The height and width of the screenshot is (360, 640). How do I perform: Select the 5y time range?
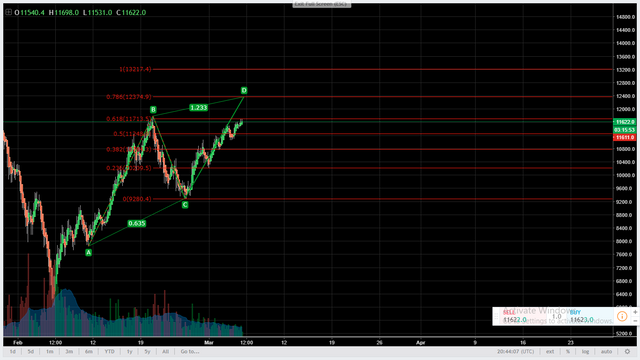click(147, 351)
